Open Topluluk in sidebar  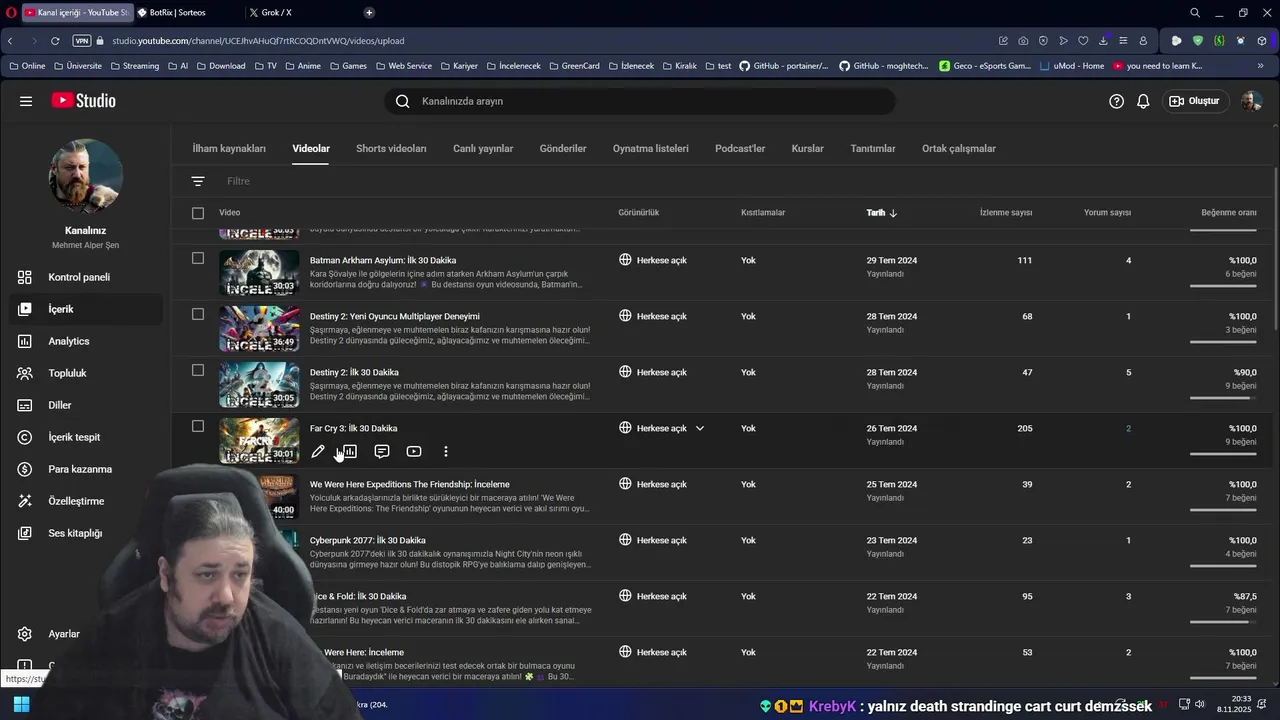85,373
